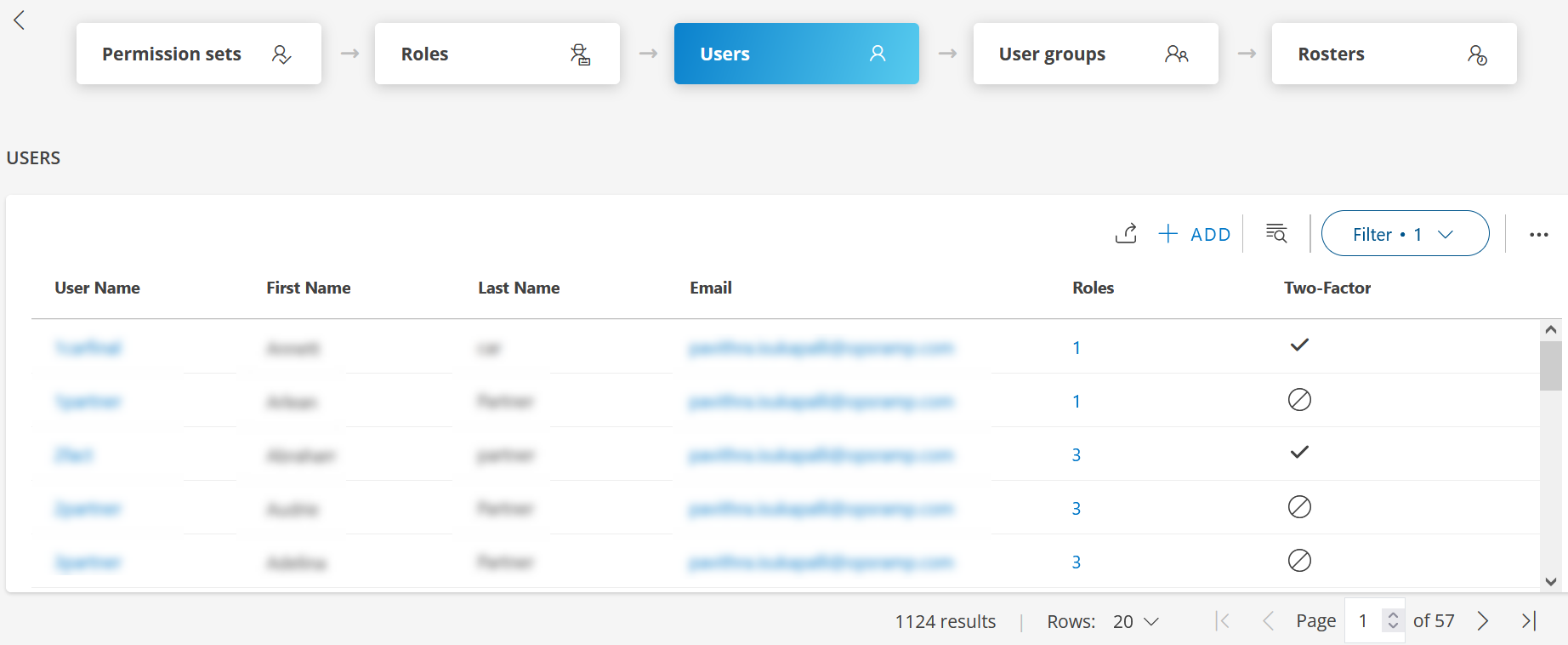Open the three-dot more options menu
This screenshot has height=645, width=1568.
[1539, 235]
